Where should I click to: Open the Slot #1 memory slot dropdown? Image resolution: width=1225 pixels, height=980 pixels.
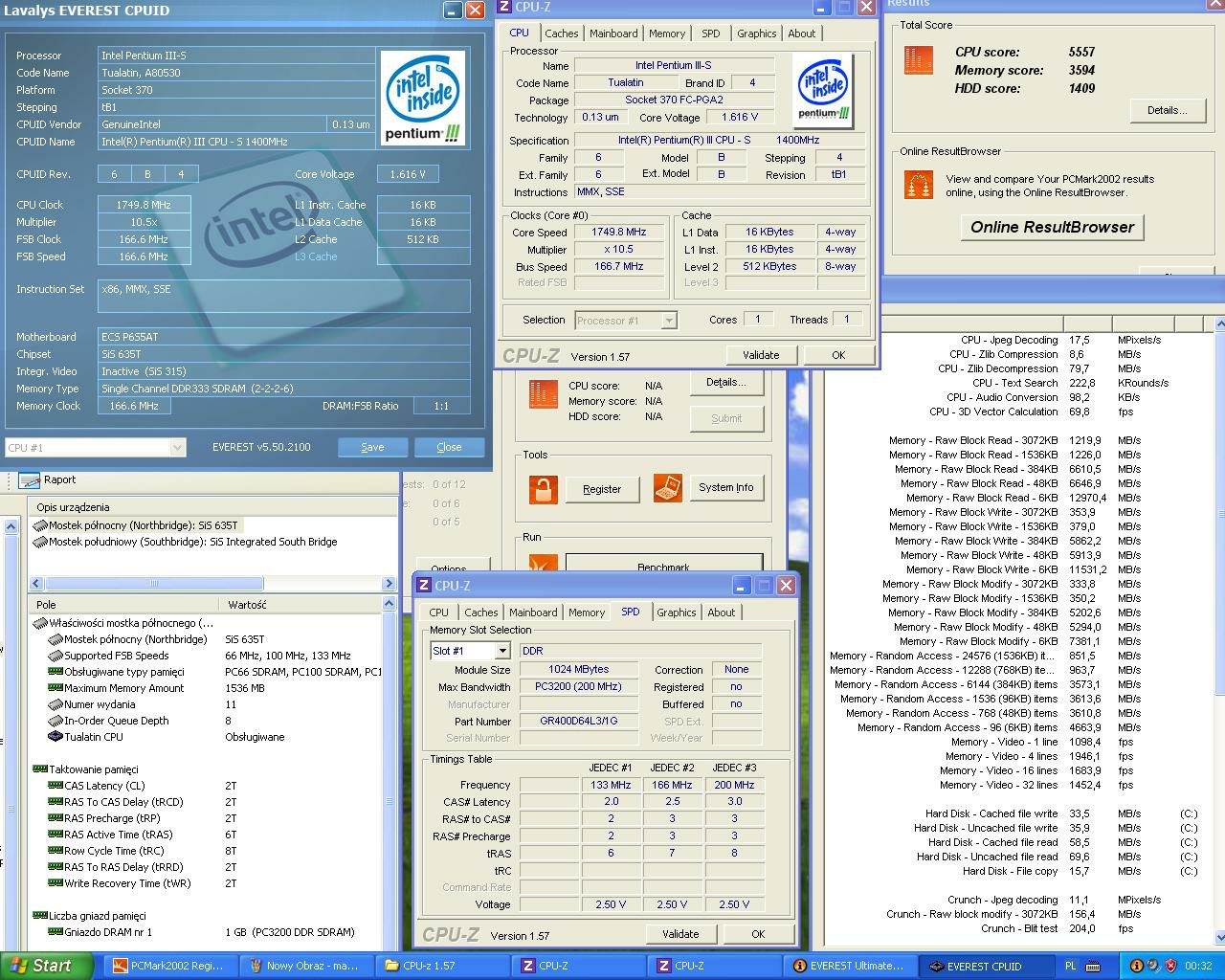tap(501, 651)
